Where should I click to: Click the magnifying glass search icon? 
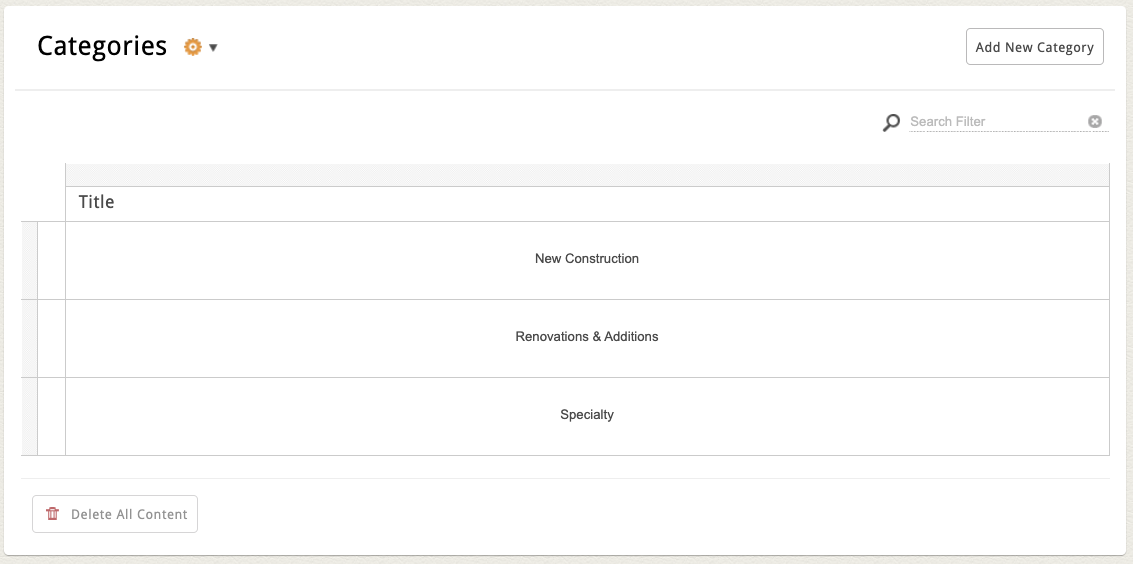click(x=891, y=122)
